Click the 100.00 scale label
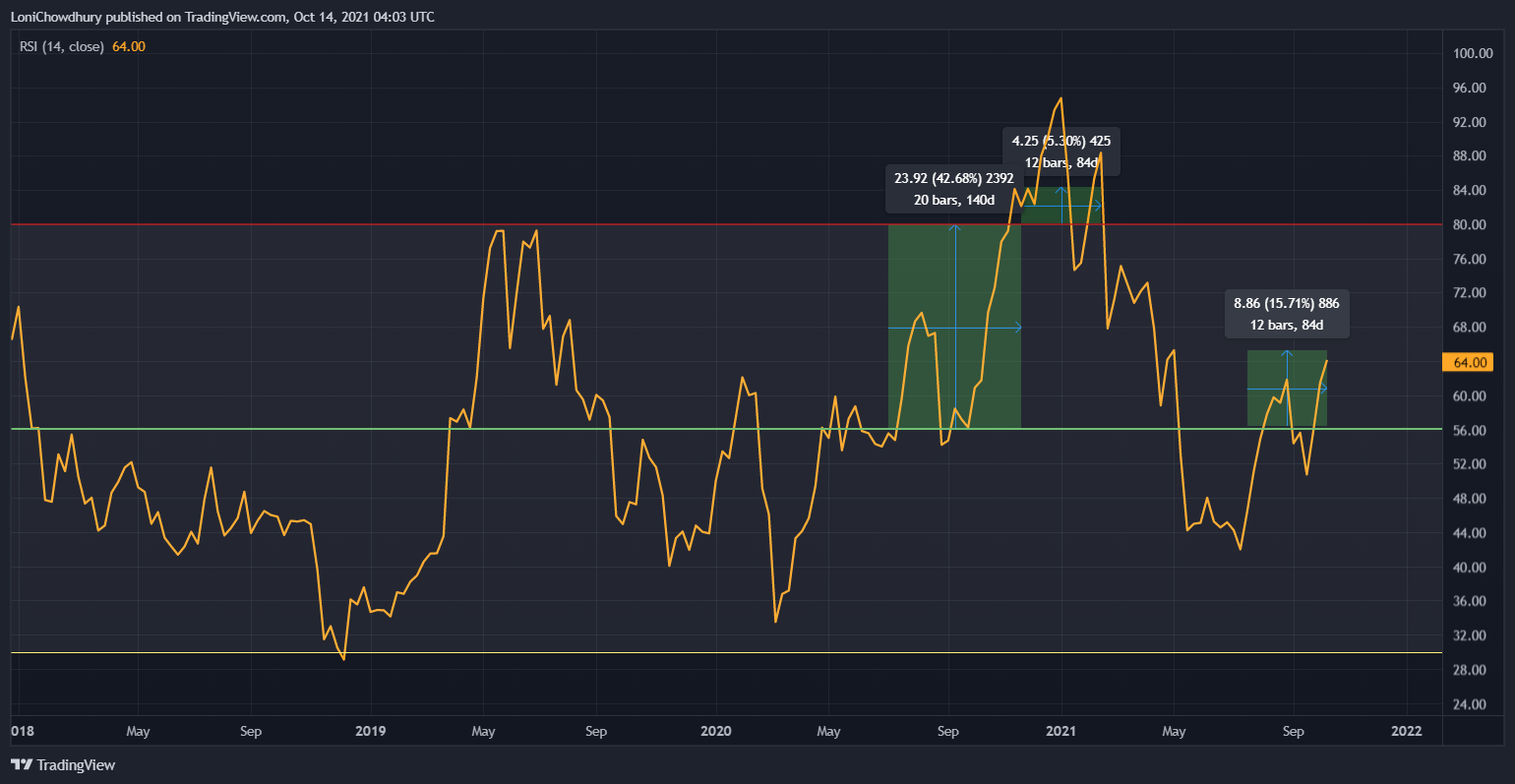 tap(1473, 53)
